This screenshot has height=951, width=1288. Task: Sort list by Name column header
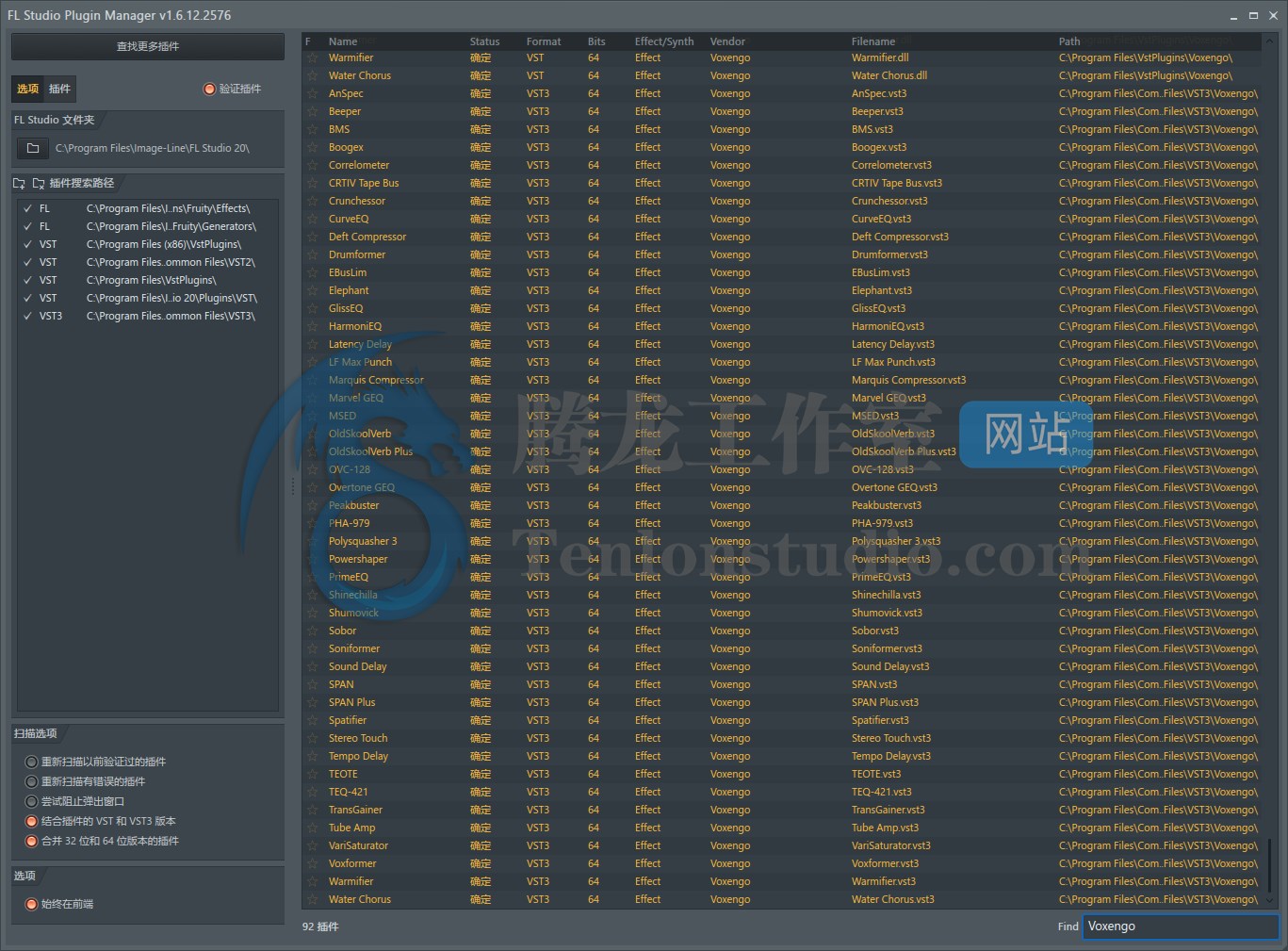(x=343, y=41)
